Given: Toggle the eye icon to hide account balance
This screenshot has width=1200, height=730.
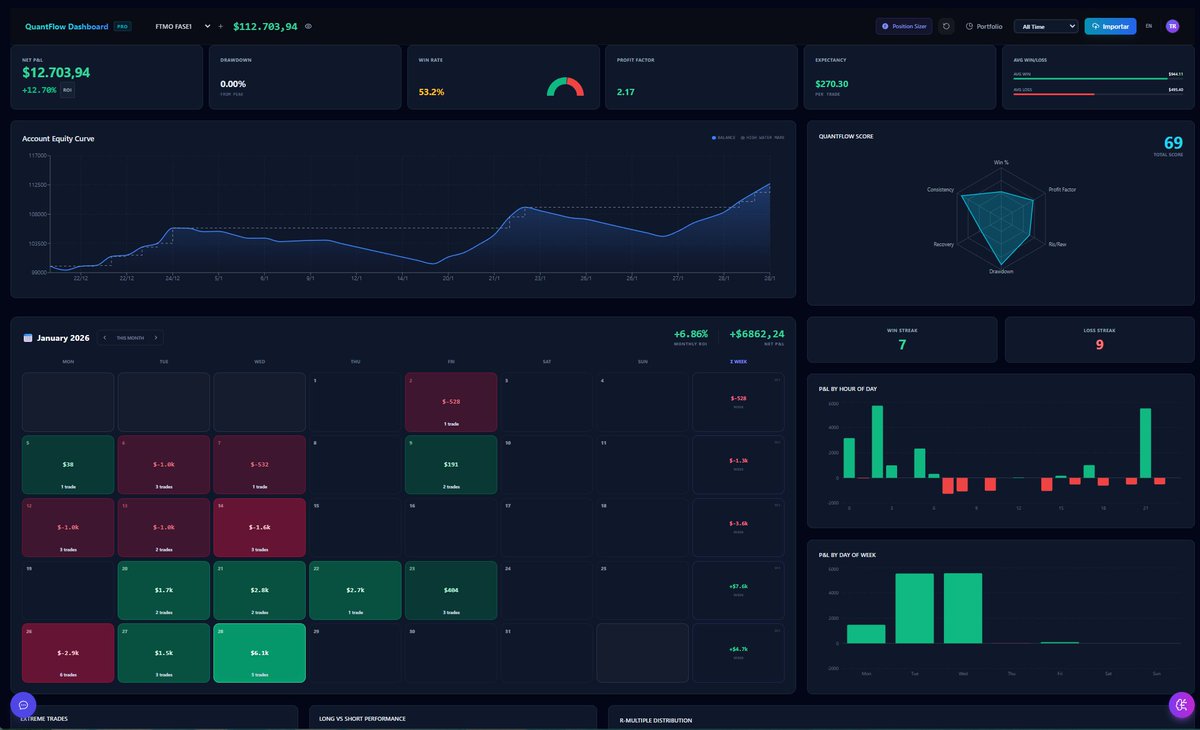Looking at the screenshot, I should point(307,27).
